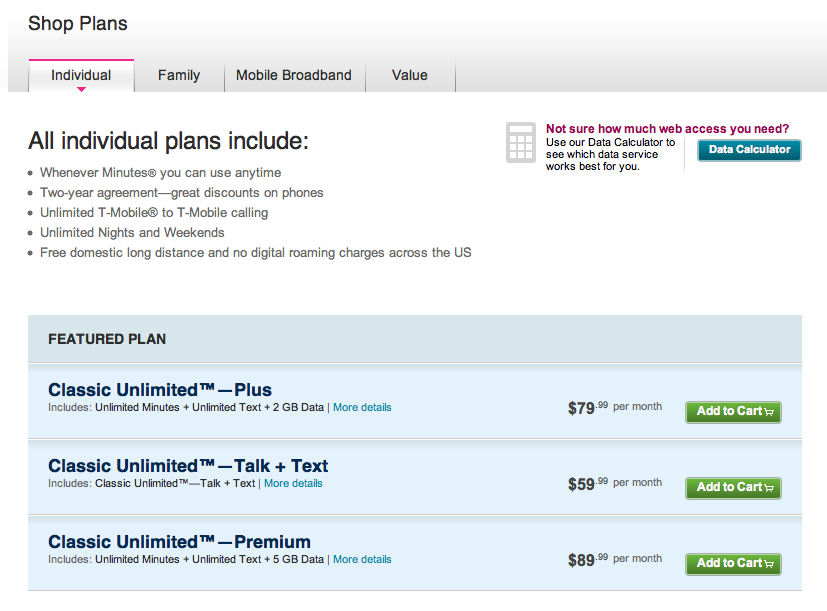Click the Classic Unlimited—Premium plan title
The image size is (827, 611).
tap(179, 542)
